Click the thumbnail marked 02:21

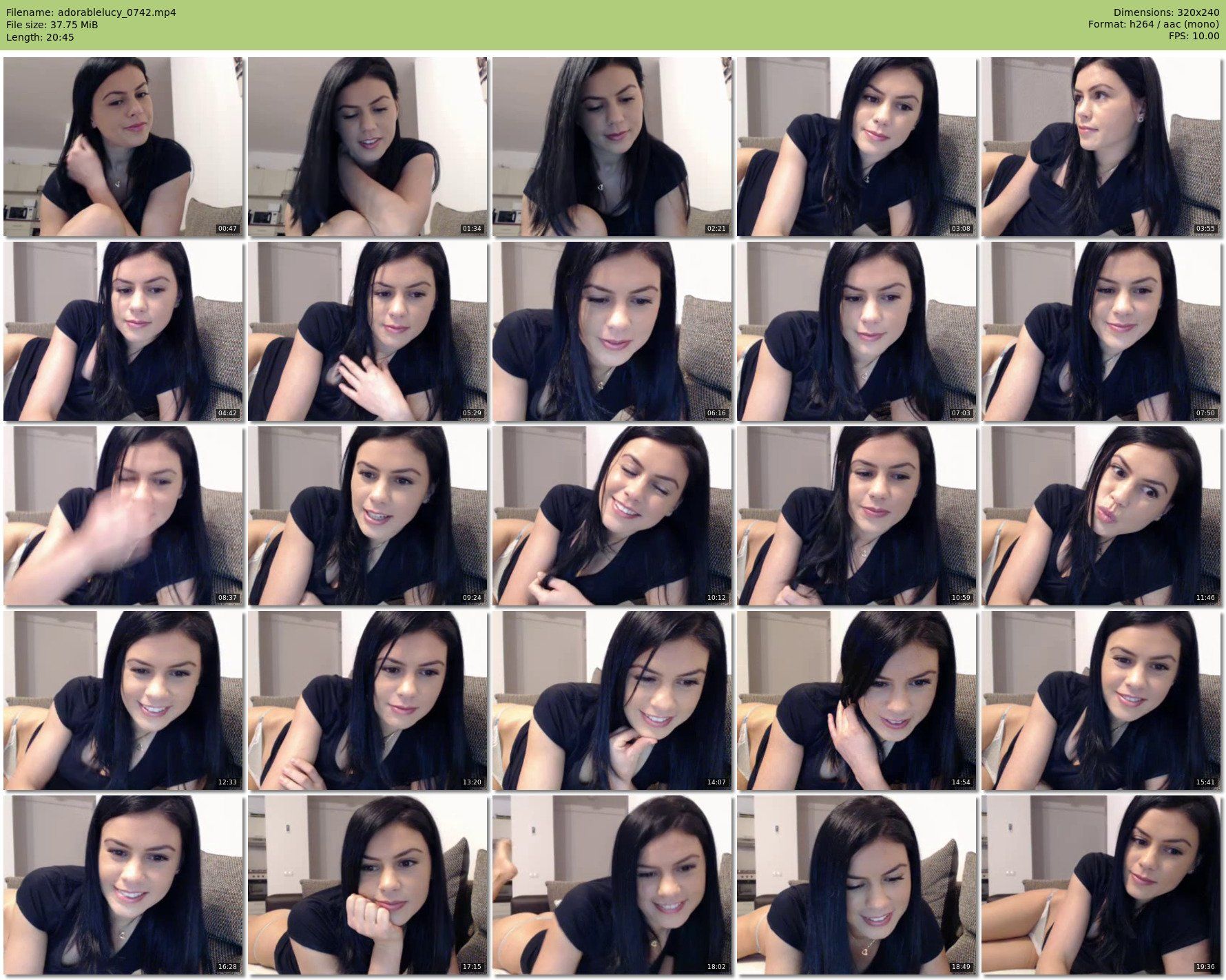[x=612, y=147]
